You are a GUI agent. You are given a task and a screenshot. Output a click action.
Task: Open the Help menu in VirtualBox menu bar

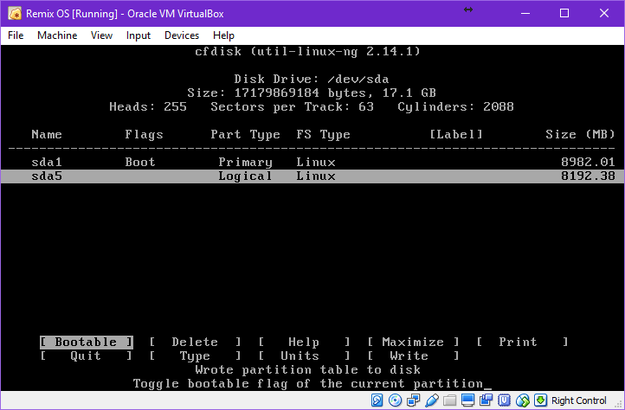point(224,35)
